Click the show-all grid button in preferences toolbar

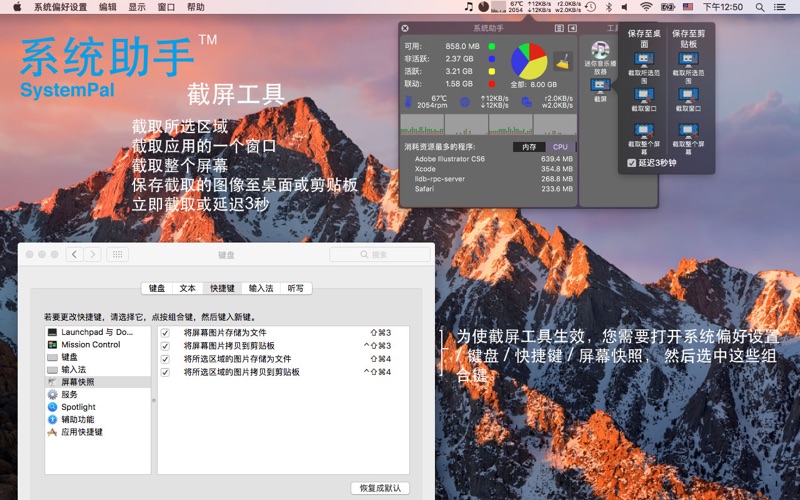tap(117, 255)
